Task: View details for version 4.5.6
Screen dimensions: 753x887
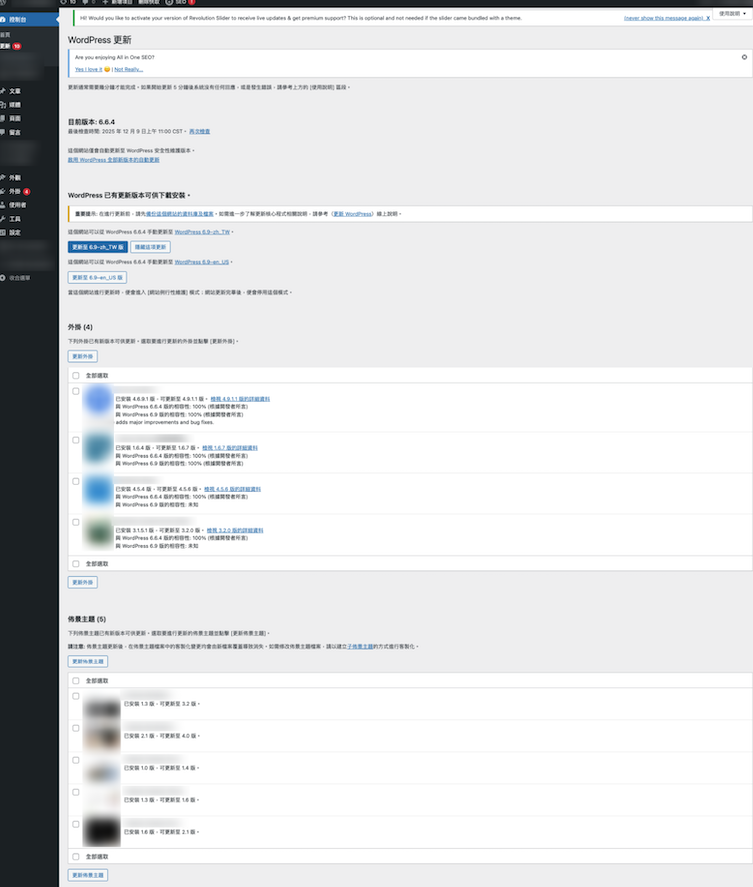Action: [x=233, y=489]
